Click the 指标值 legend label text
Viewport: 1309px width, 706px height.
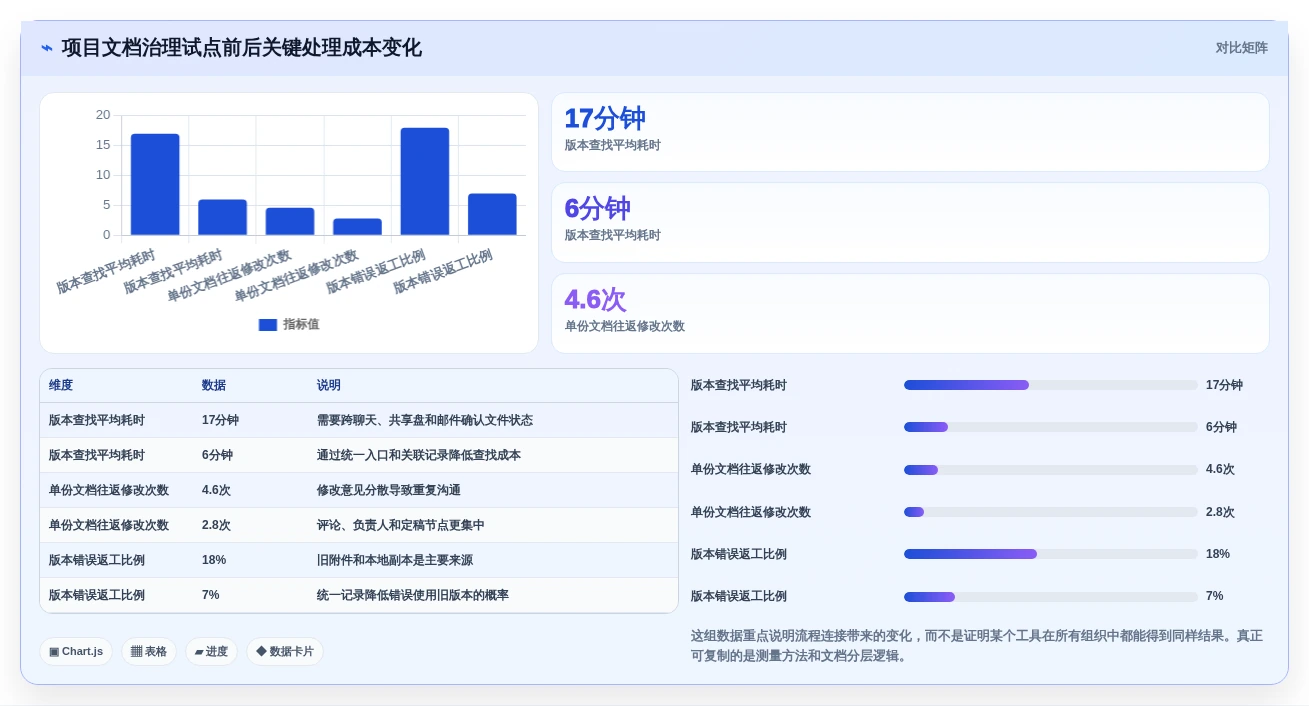301,325
